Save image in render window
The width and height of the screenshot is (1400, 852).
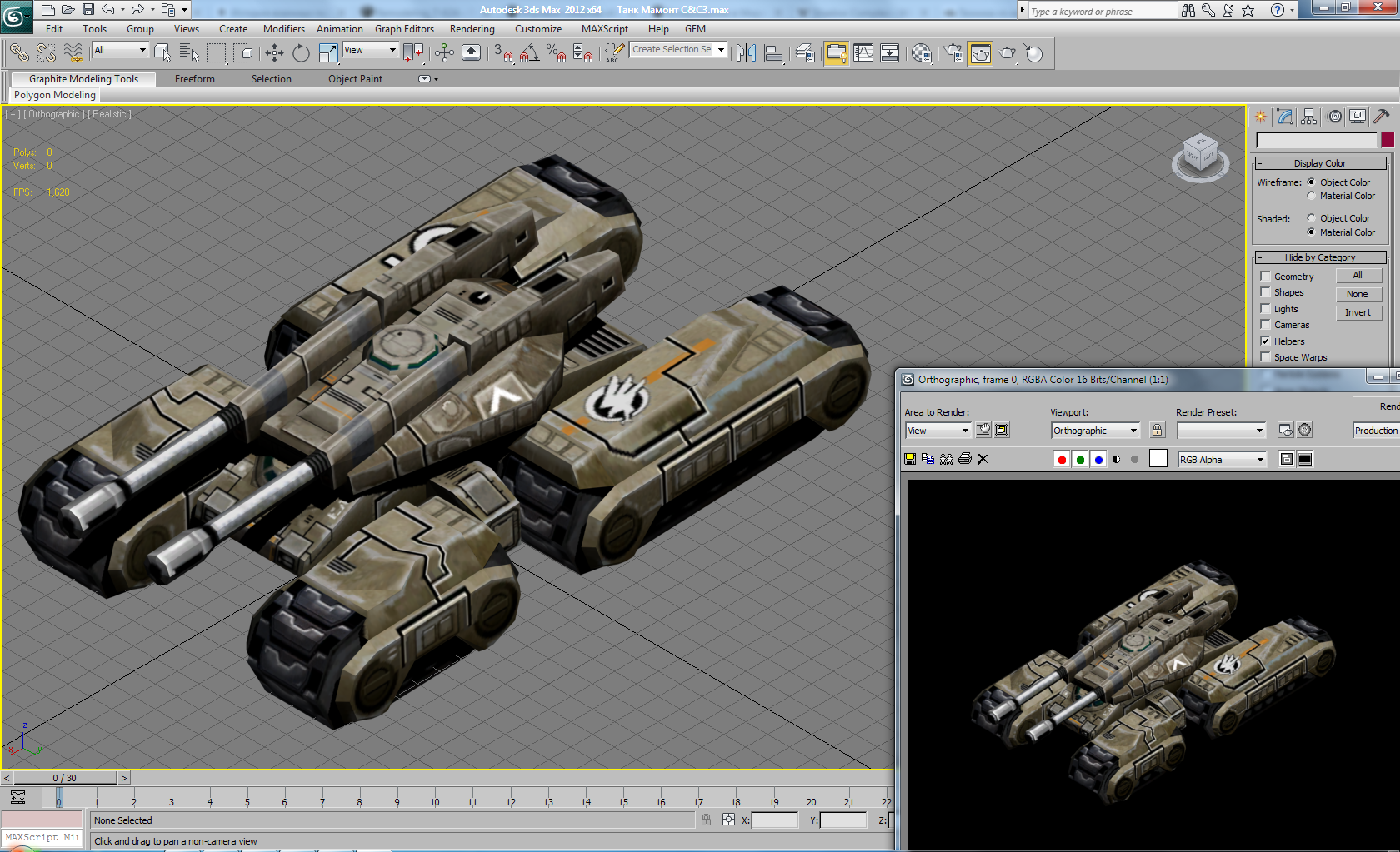[x=910, y=459]
